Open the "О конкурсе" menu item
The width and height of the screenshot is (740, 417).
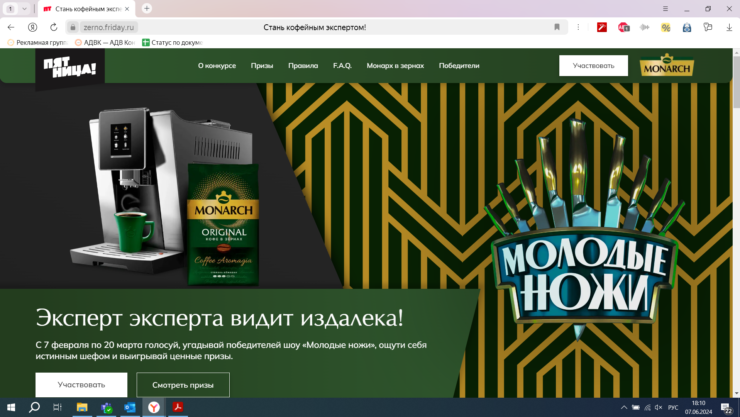pyautogui.click(x=217, y=66)
